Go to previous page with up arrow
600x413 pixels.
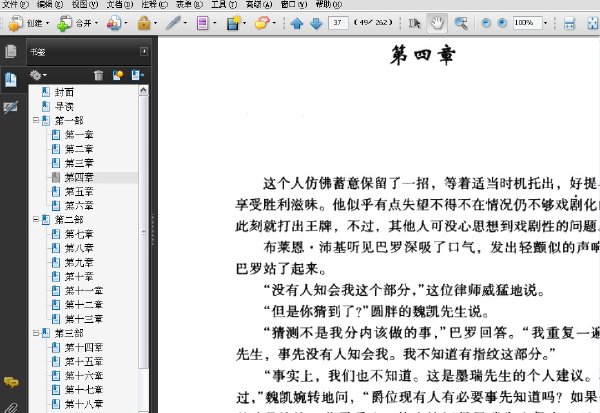coord(297,24)
